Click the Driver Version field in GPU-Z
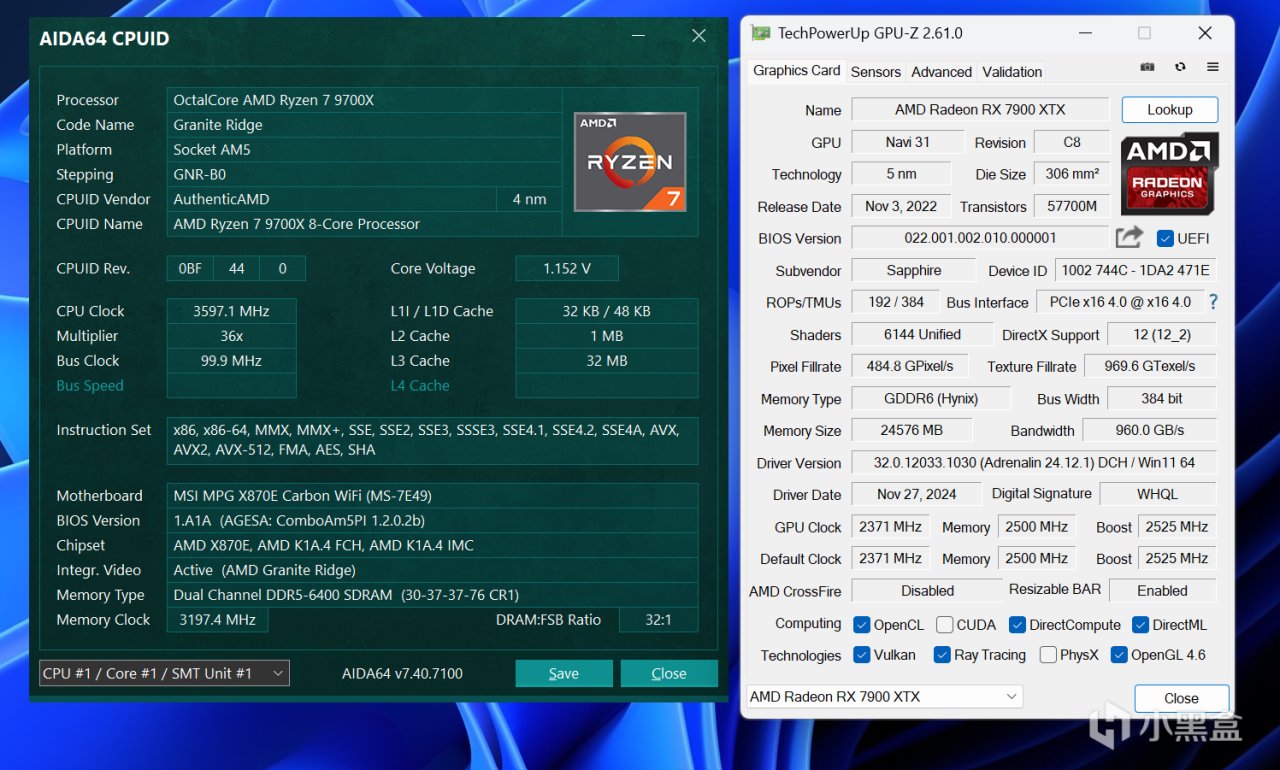 click(1034, 463)
